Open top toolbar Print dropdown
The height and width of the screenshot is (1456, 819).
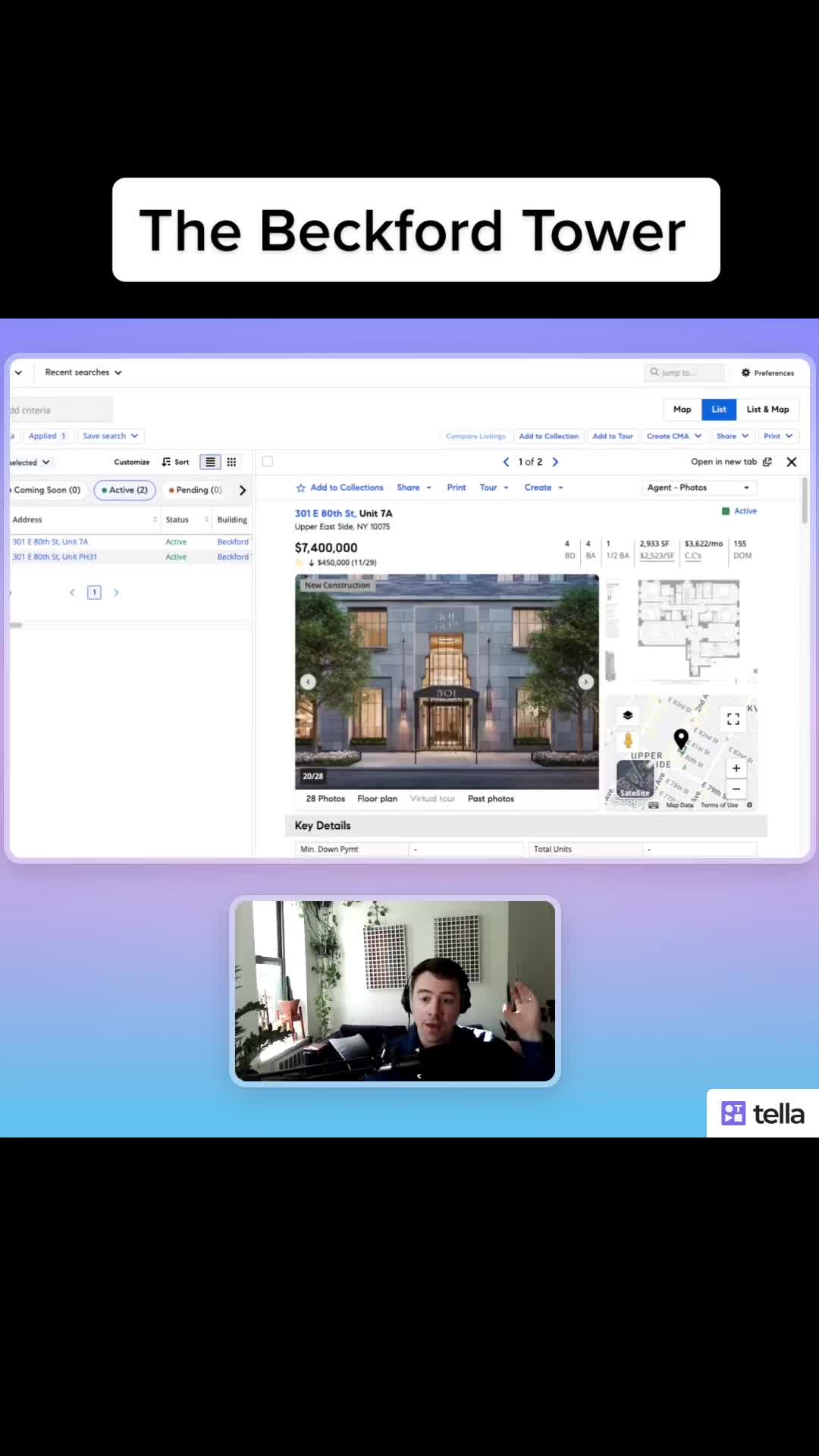tap(778, 436)
